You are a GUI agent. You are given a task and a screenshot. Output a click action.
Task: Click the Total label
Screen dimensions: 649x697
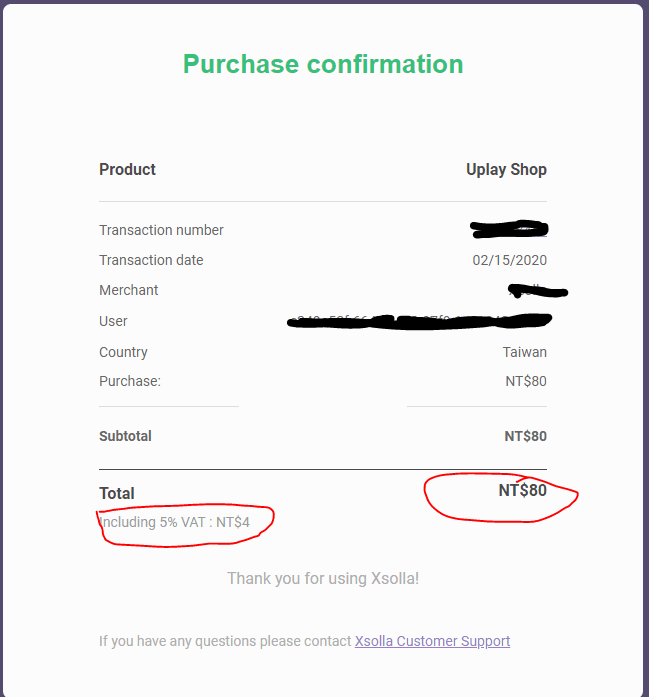point(117,493)
